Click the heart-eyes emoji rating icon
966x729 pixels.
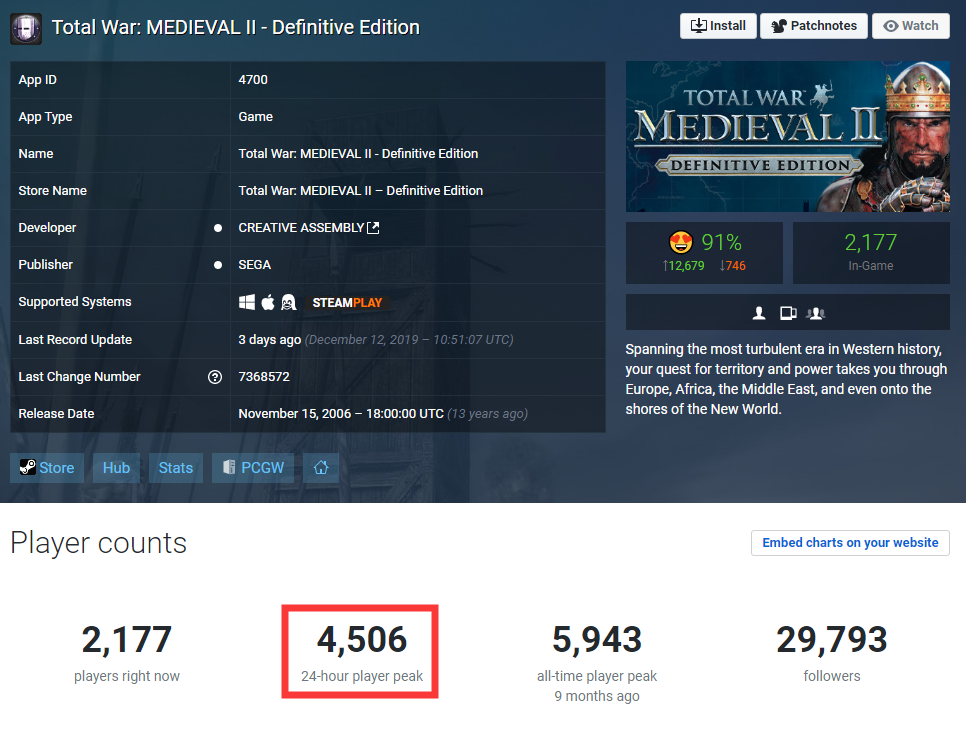pos(680,242)
